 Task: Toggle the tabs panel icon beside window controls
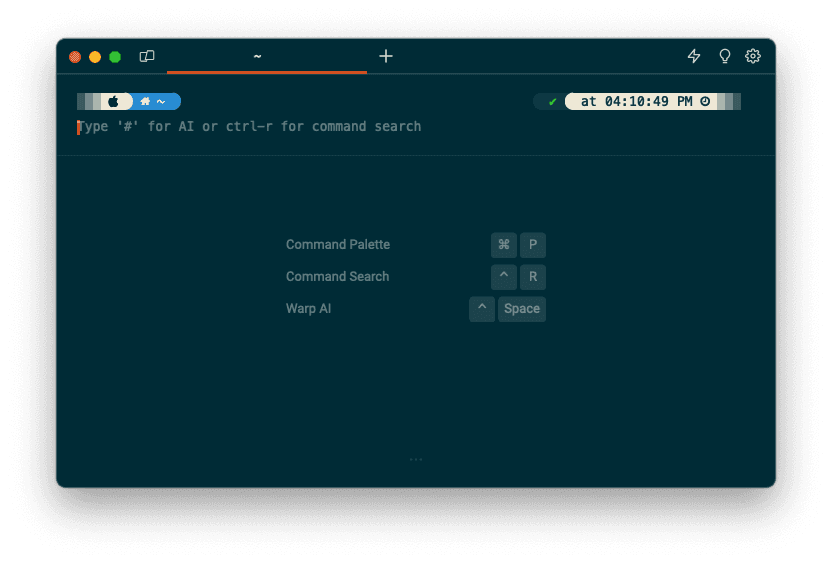click(147, 56)
